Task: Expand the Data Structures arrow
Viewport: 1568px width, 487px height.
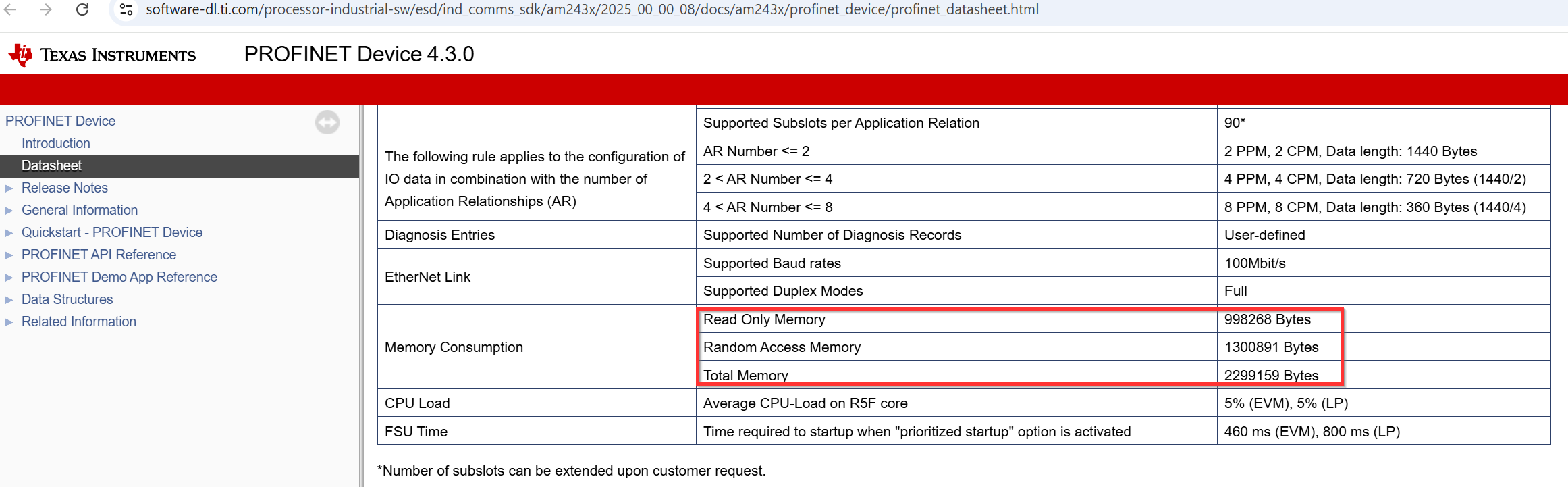Action: click(9, 299)
